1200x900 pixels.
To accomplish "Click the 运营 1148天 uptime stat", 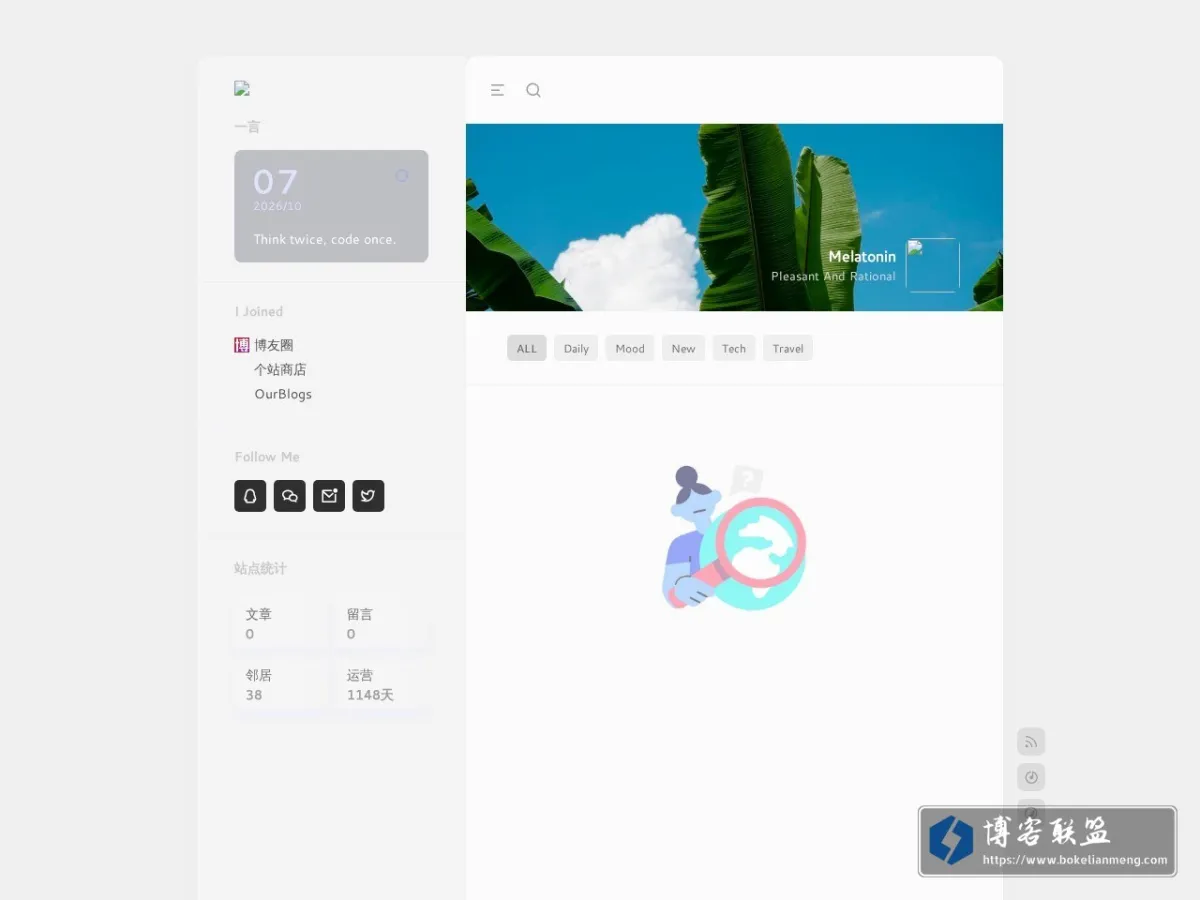I will (381, 685).
